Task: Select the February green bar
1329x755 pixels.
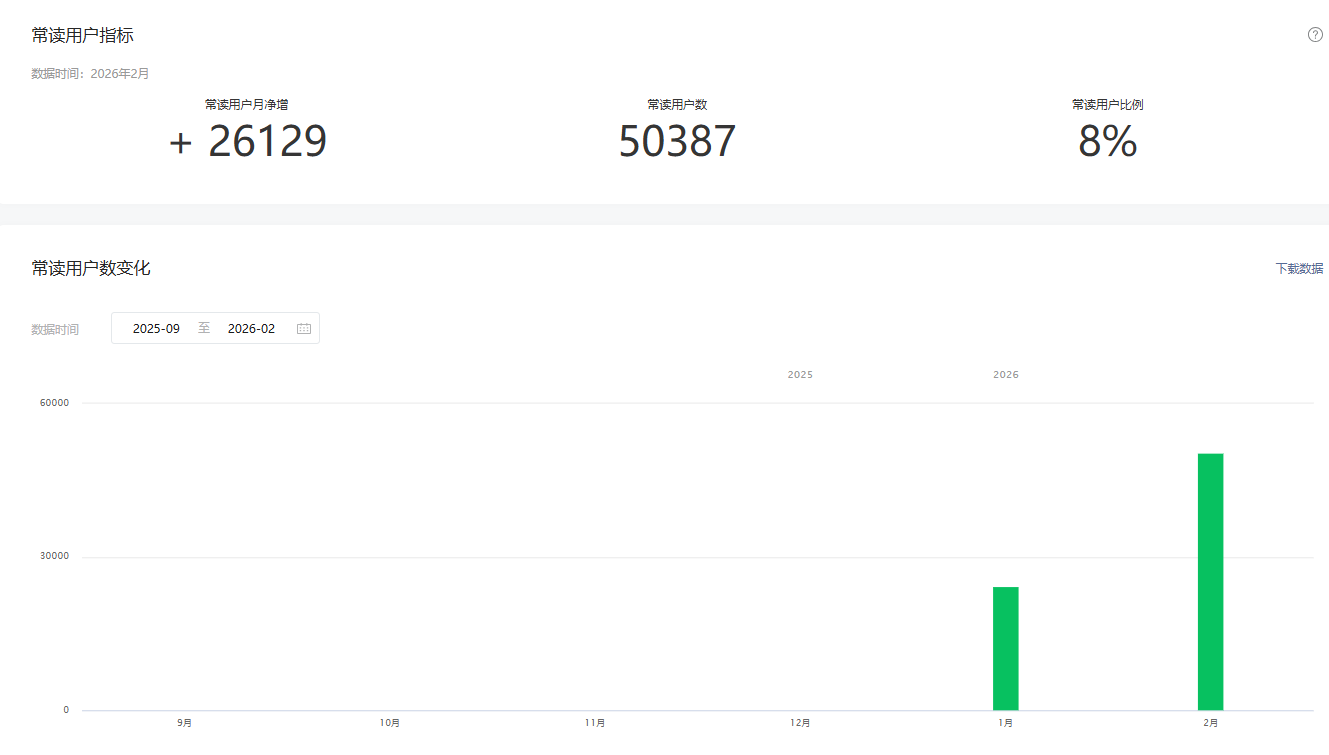Action: click(1210, 582)
